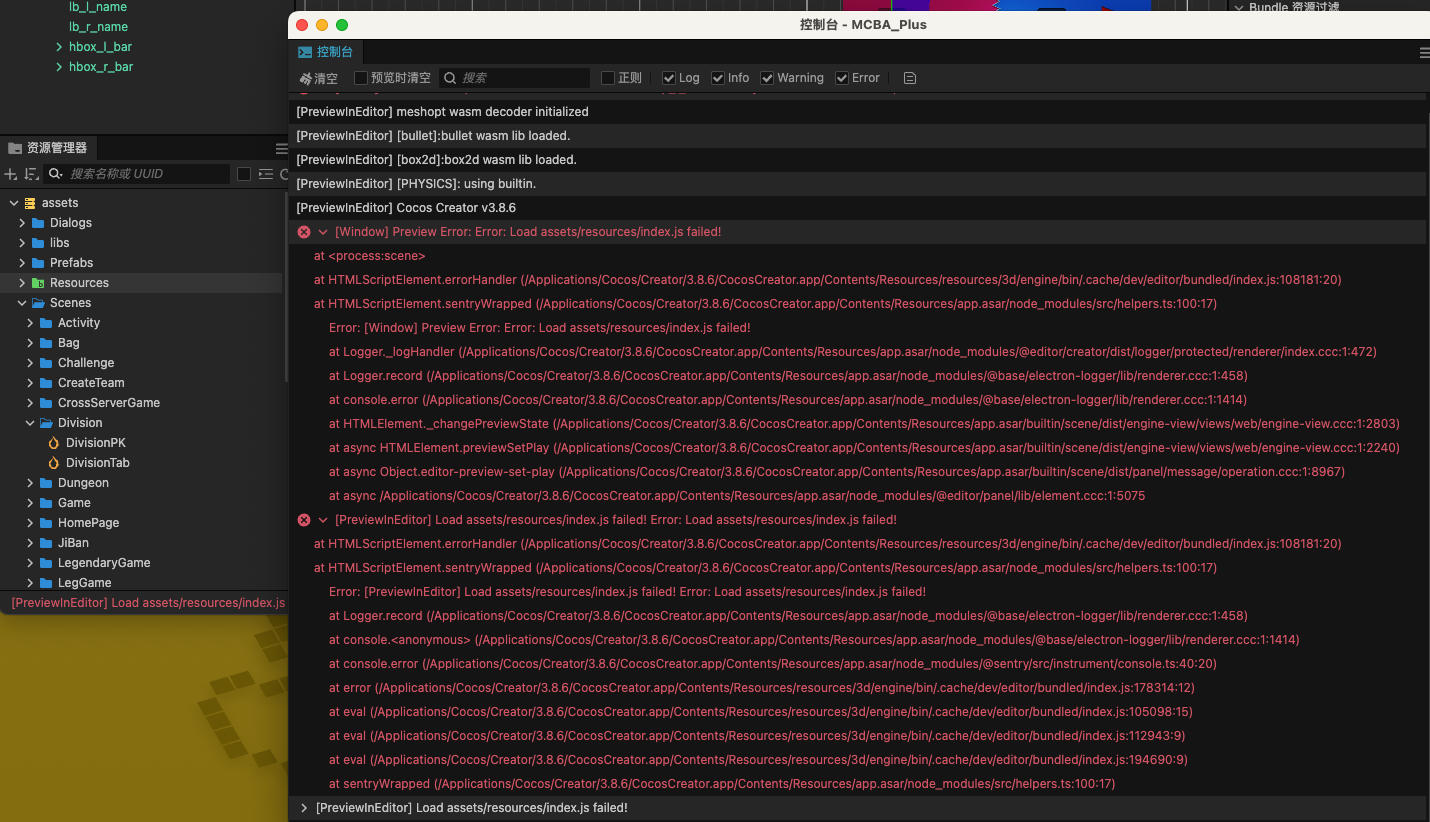This screenshot has height=822, width=1430.
Task: Click the CreateTeam folder icon
Action: coord(46,383)
